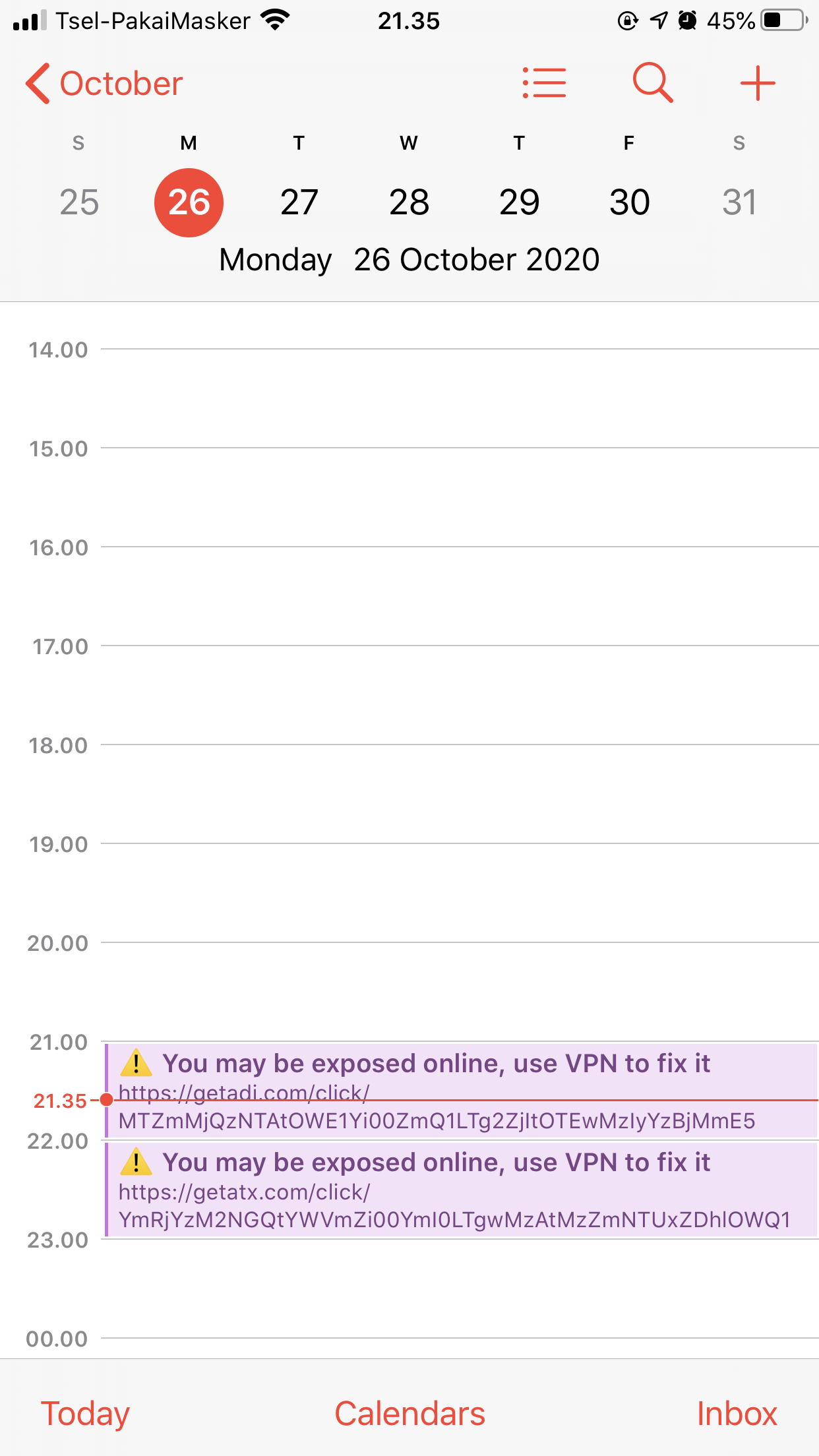Select Friday 30 in the week strip
The height and width of the screenshot is (1456, 819).
coord(629,202)
